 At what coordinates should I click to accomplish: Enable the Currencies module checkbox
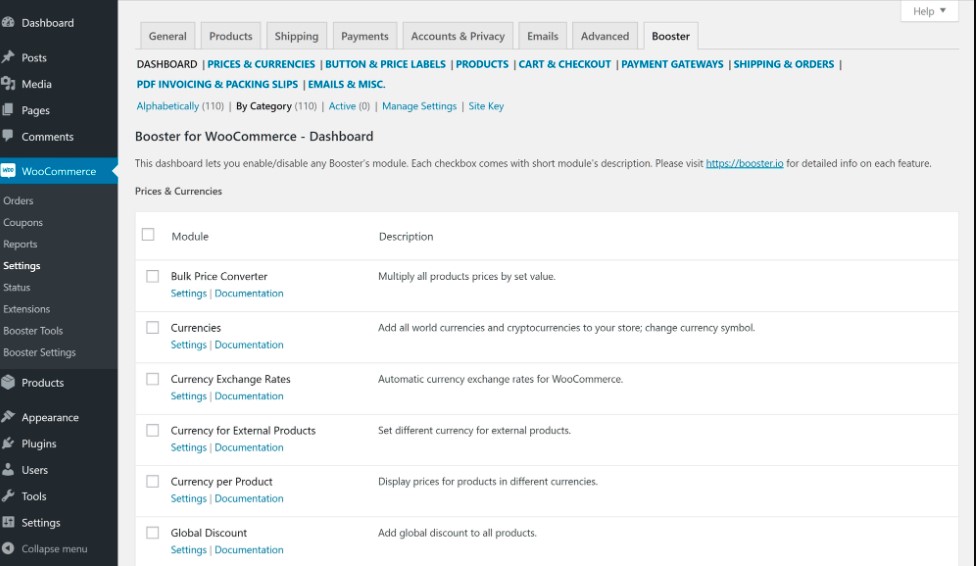pyautogui.click(x=152, y=328)
